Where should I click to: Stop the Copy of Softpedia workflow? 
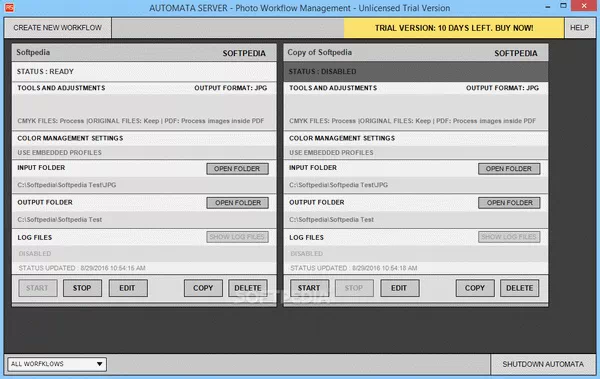[354, 288]
